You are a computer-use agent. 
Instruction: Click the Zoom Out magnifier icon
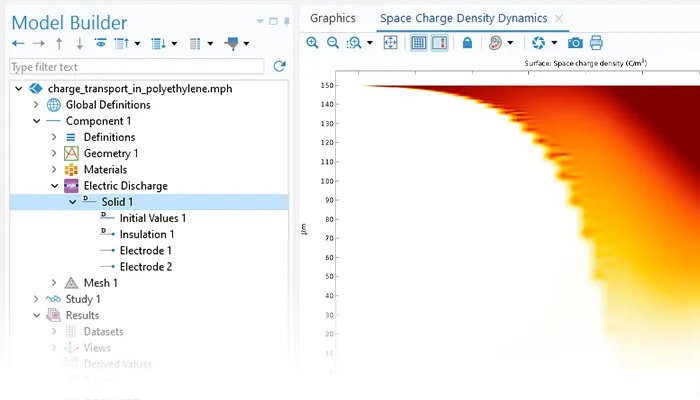click(333, 43)
